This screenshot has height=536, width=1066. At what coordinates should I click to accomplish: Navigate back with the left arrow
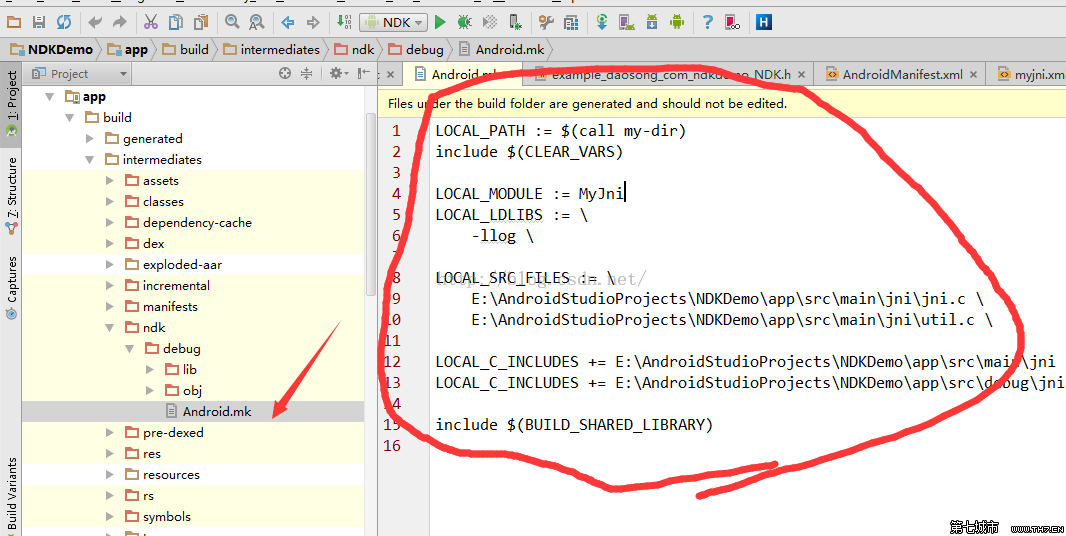click(288, 22)
